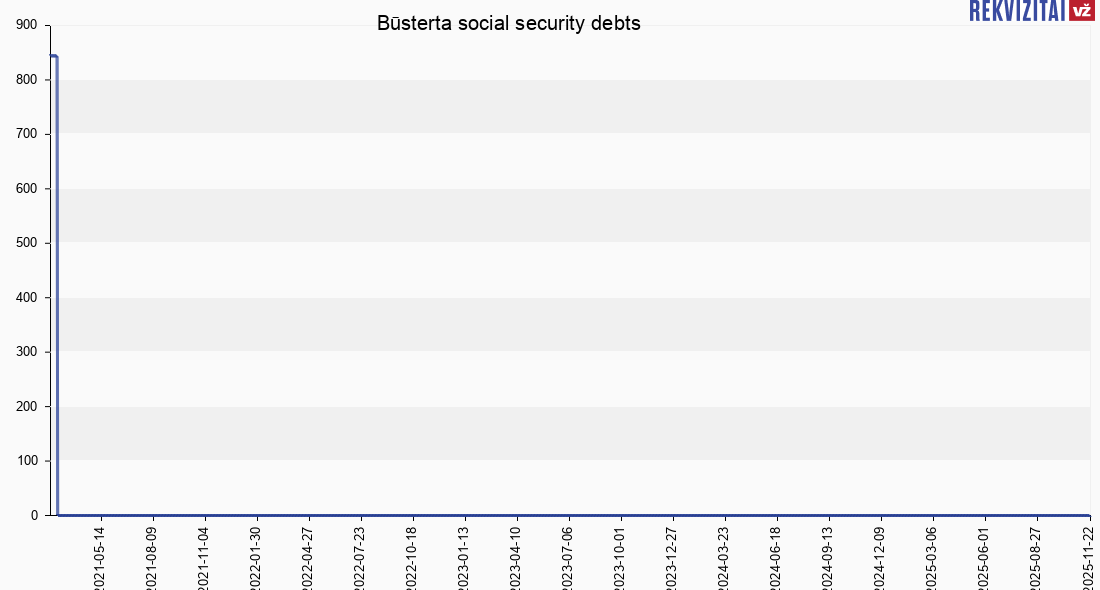
Task: Click the debt line peak near 840
Action: (x=53, y=56)
